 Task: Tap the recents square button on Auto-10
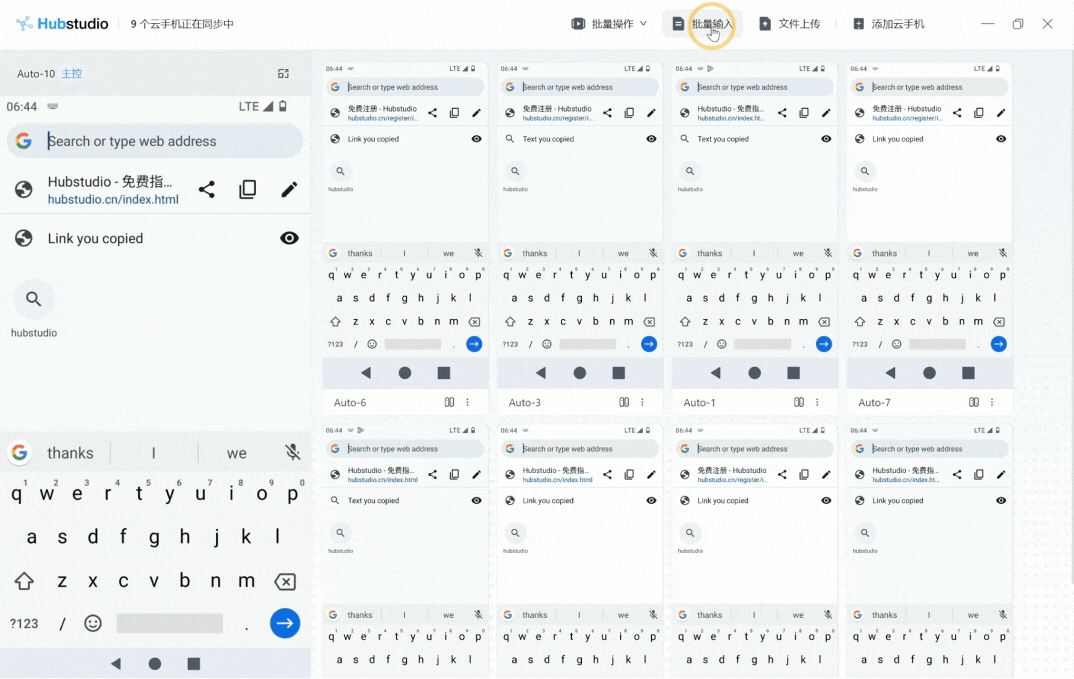point(194,663)
